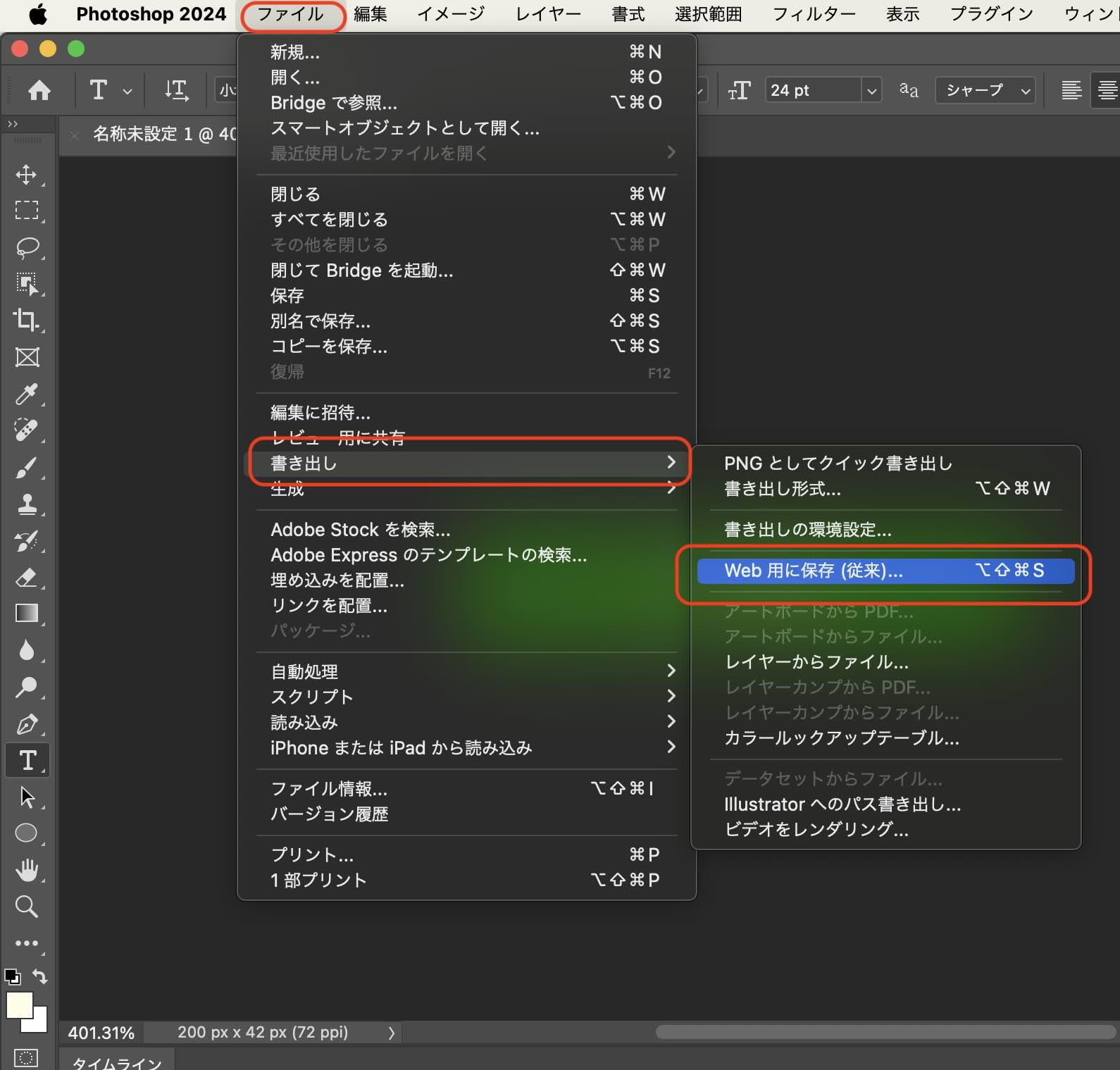Select the Ellipse shape tool
This screenshot has width=1120, height=1070.
pyautogui.click(x=27, y=833)
